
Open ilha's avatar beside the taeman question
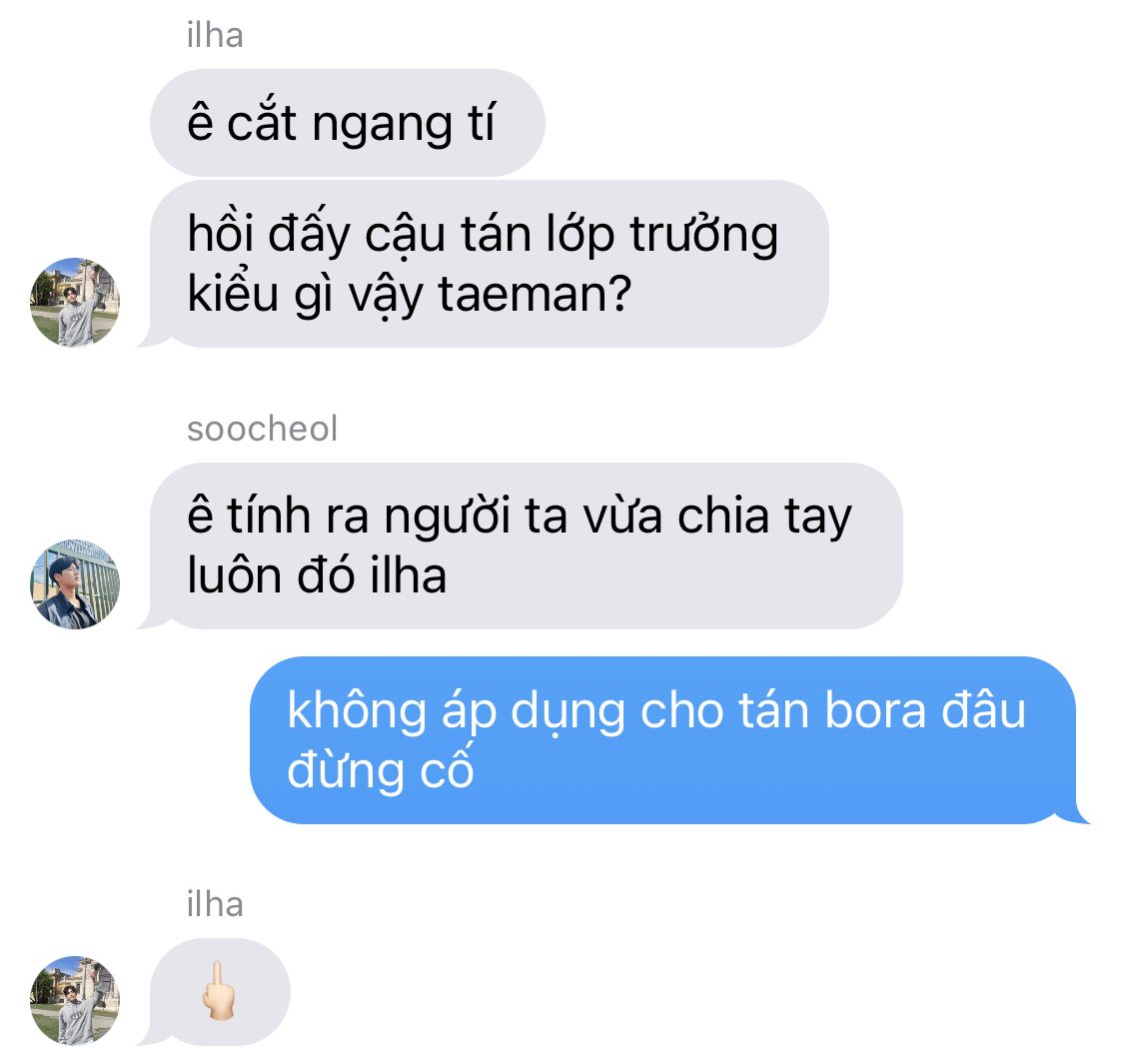click(x=75, y=302)
